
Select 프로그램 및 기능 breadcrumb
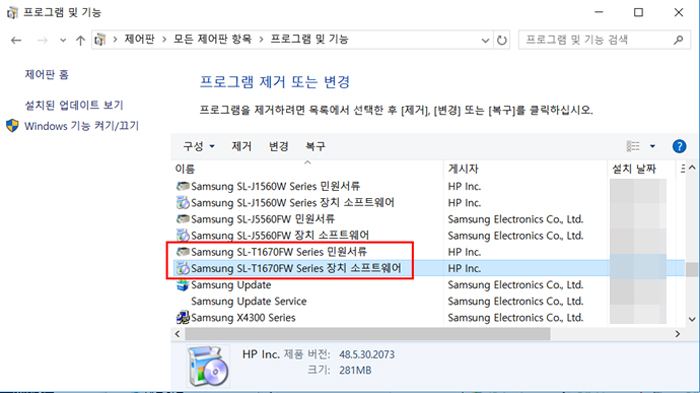[309, 39]
